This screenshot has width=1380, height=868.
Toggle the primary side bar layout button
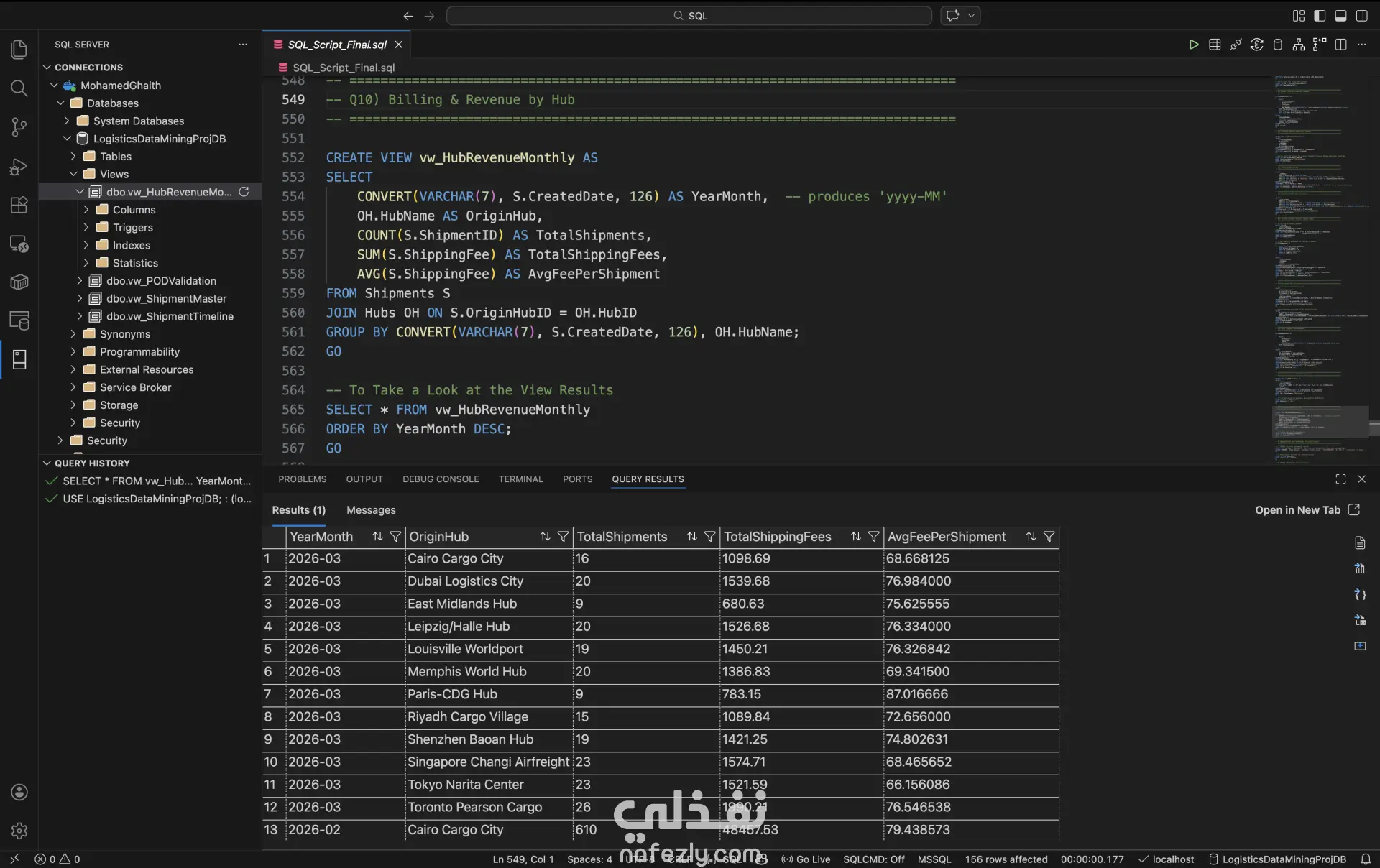tap(1320, 16)
